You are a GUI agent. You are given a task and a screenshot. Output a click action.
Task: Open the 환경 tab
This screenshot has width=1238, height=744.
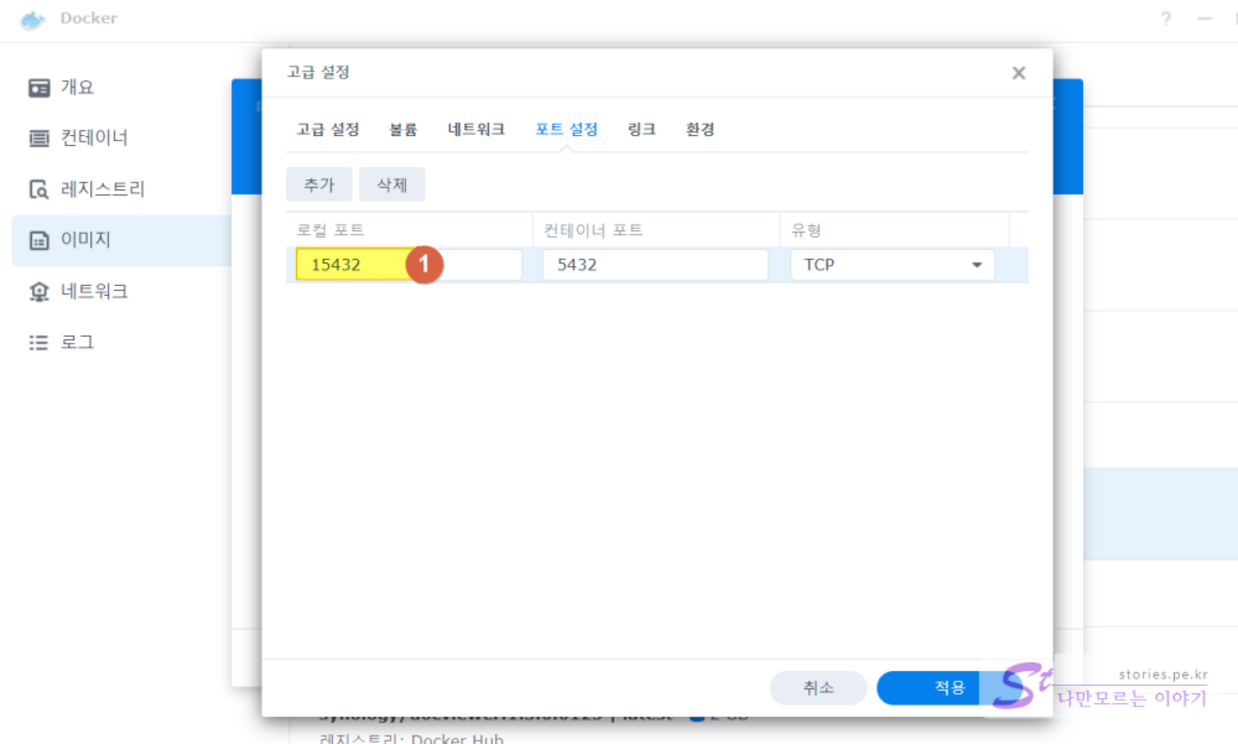coord(700,130)
